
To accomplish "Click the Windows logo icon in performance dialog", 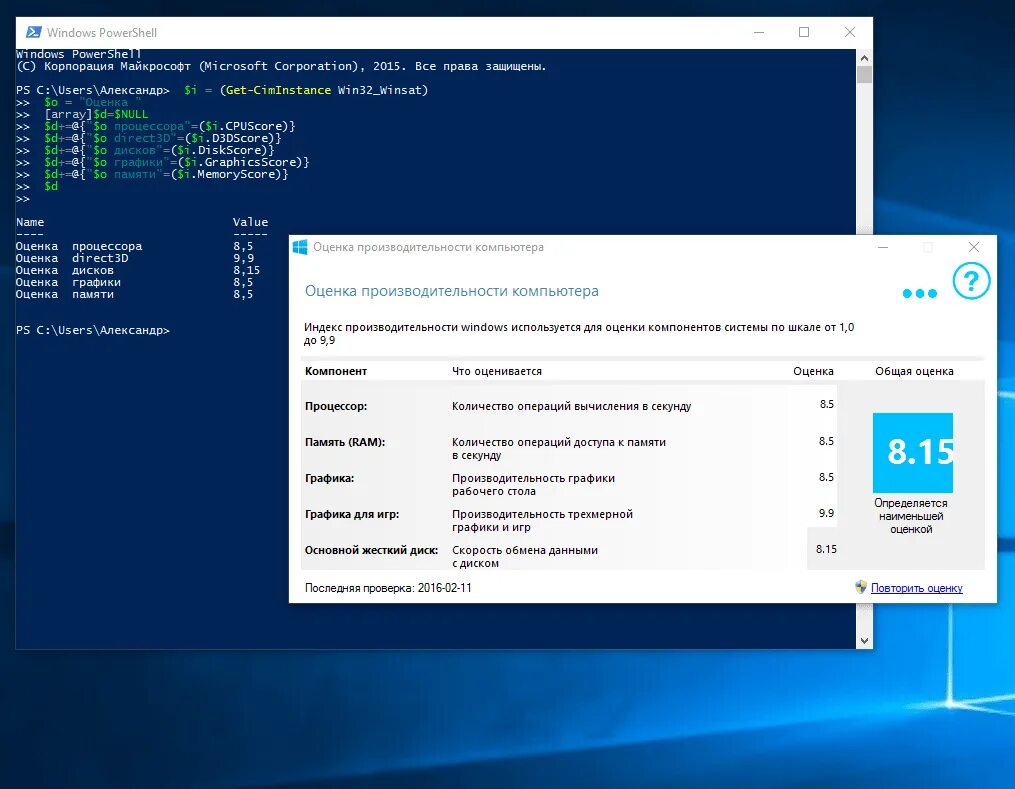I will point(300,247).
